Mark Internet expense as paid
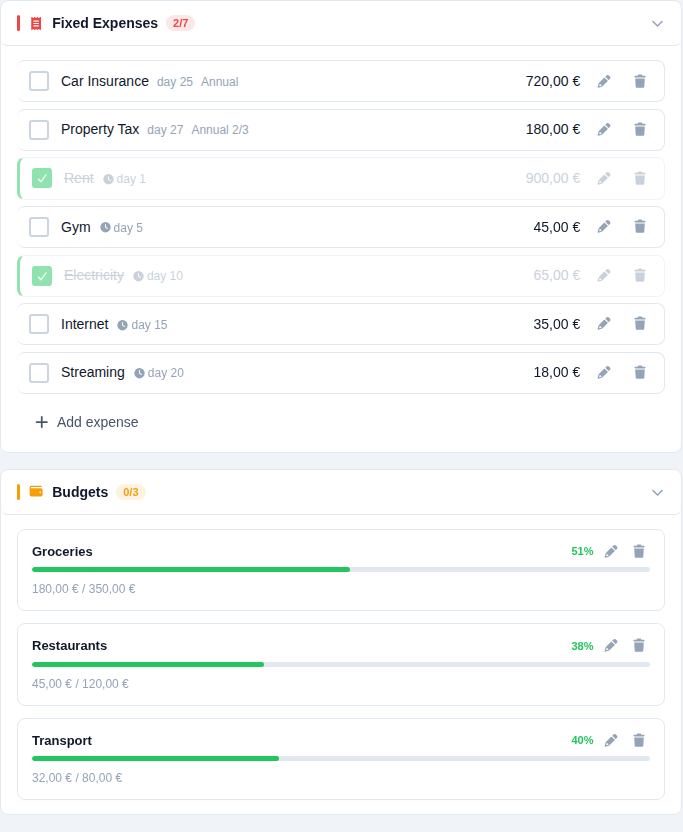683x832 pixels. point(39,324)
